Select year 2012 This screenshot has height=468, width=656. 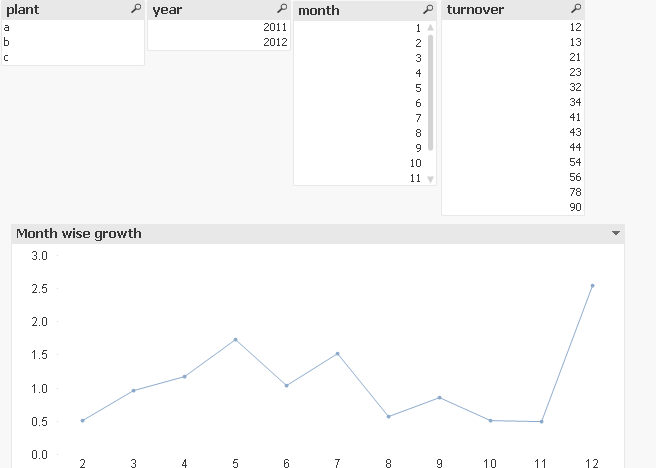click(x=219, y=42)
